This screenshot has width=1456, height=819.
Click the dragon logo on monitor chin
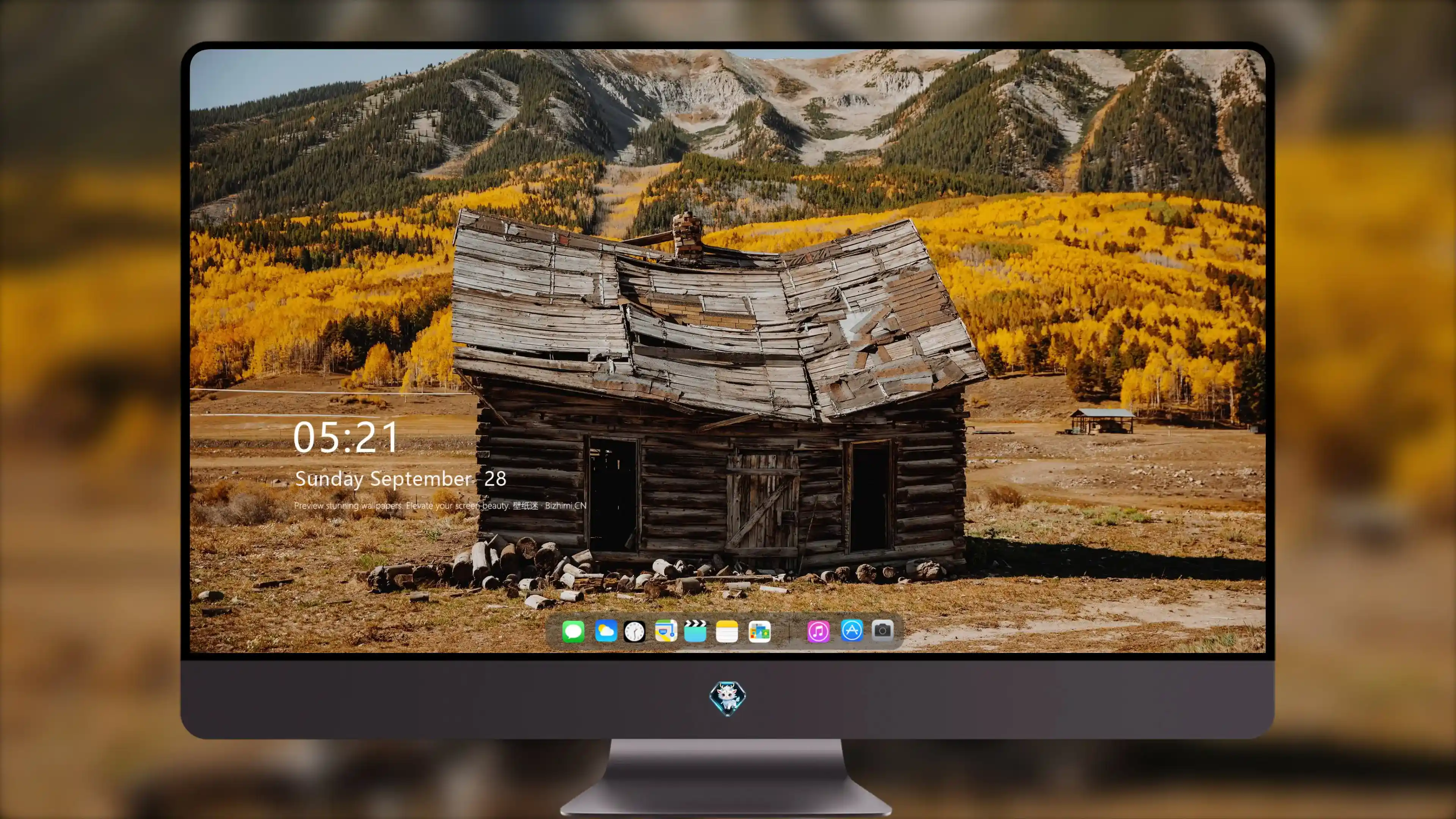coord(728,698)
